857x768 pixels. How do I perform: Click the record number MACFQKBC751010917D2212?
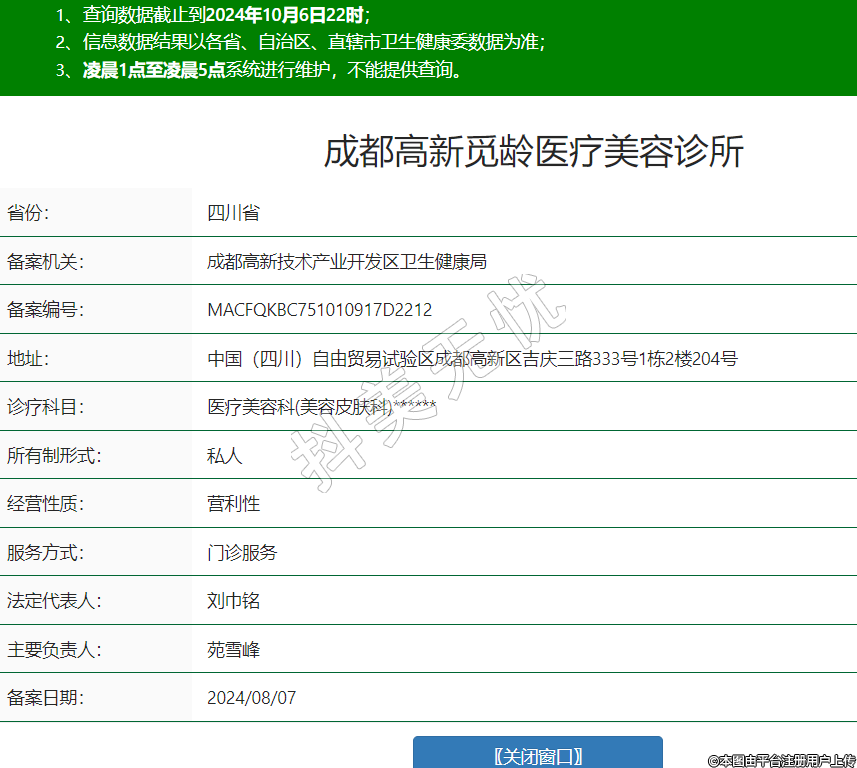pos(319,310)
